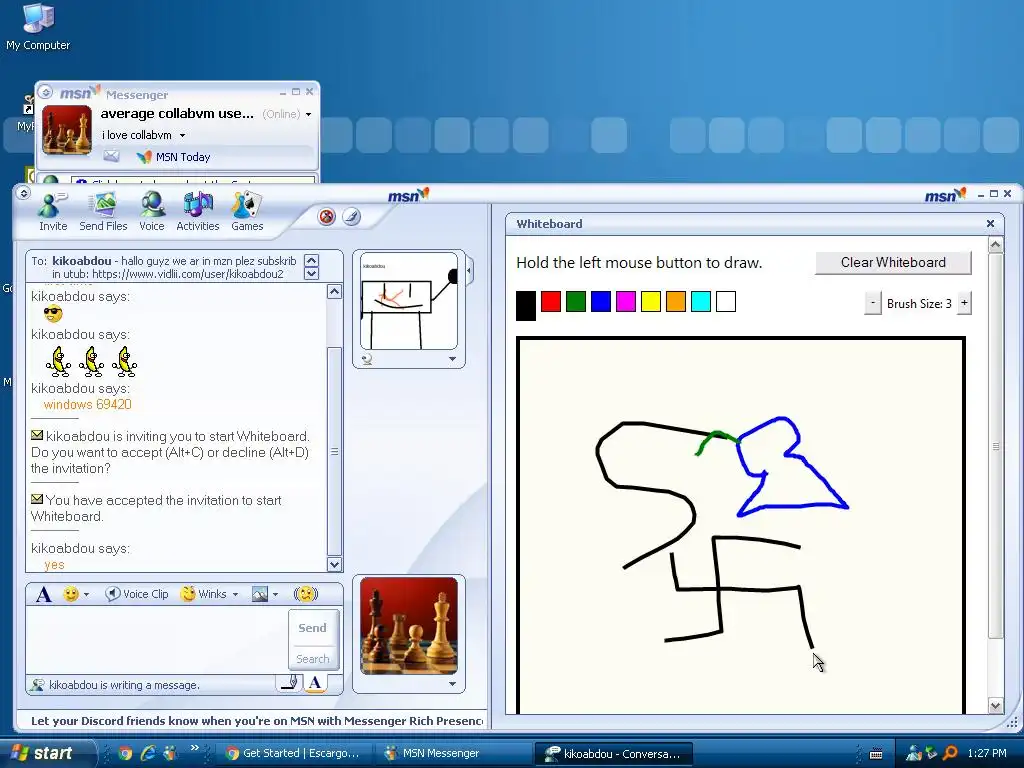Open the font formatting A icon
Viewport: 1024px width, 768px height.
point(44,594)
